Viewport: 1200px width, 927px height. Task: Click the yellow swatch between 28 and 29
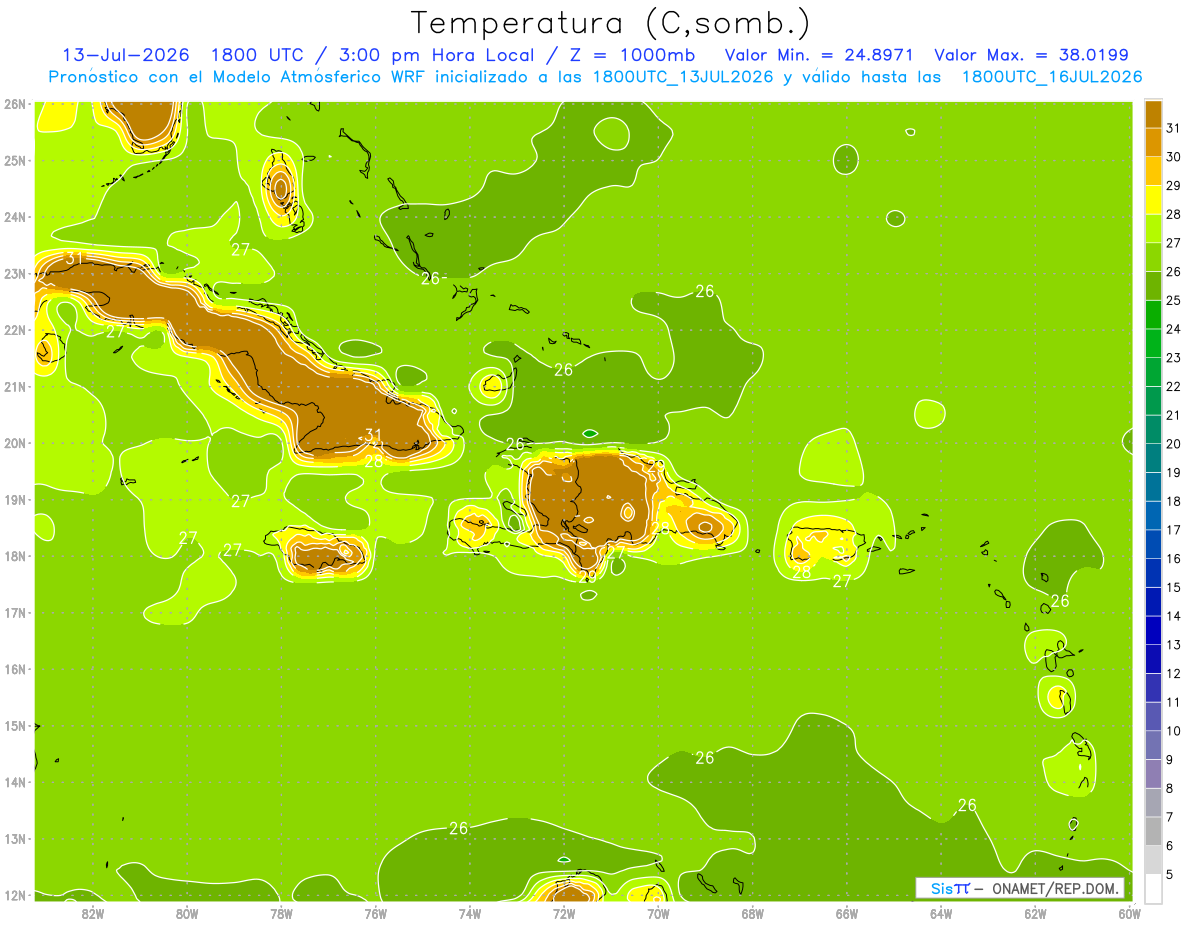coord(1154,200)
